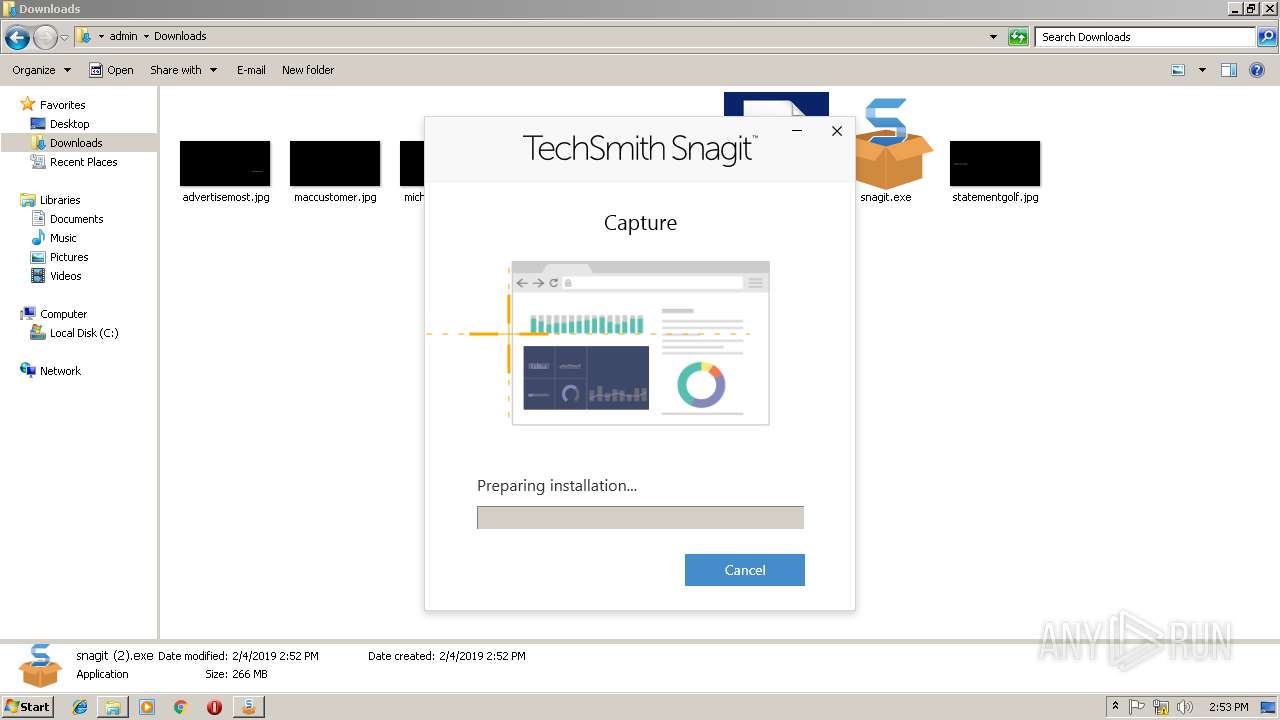The width and height of the screenshot is (1280, 720).
Task: Click the Date modified value in details pane
Action: point(275,656)
